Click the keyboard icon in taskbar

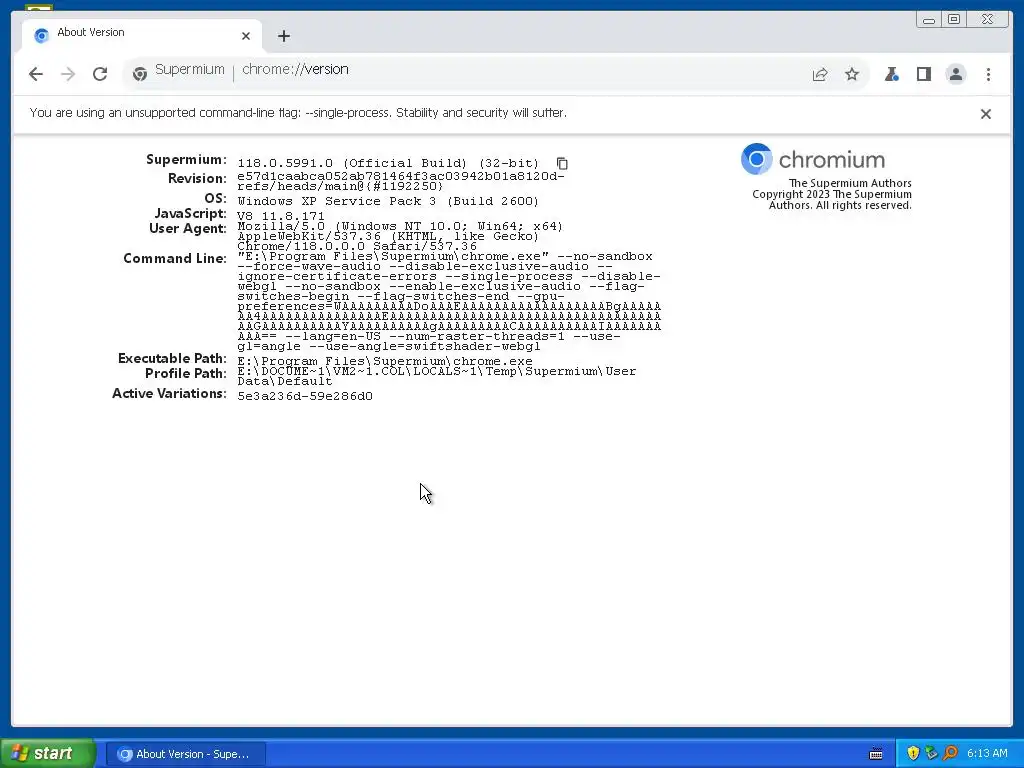pyautogui.click(x=876, y=754)
